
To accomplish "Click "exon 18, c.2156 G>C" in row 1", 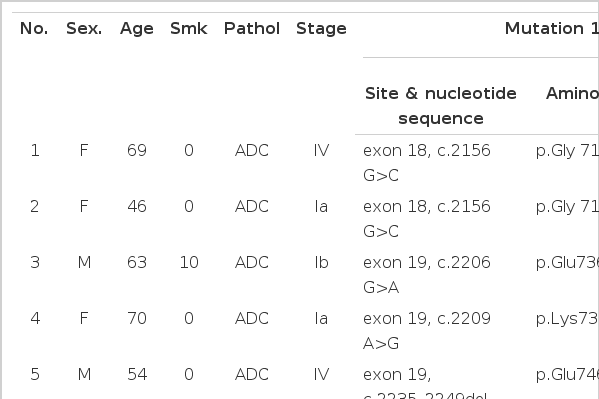I will (x=427, y=163).
